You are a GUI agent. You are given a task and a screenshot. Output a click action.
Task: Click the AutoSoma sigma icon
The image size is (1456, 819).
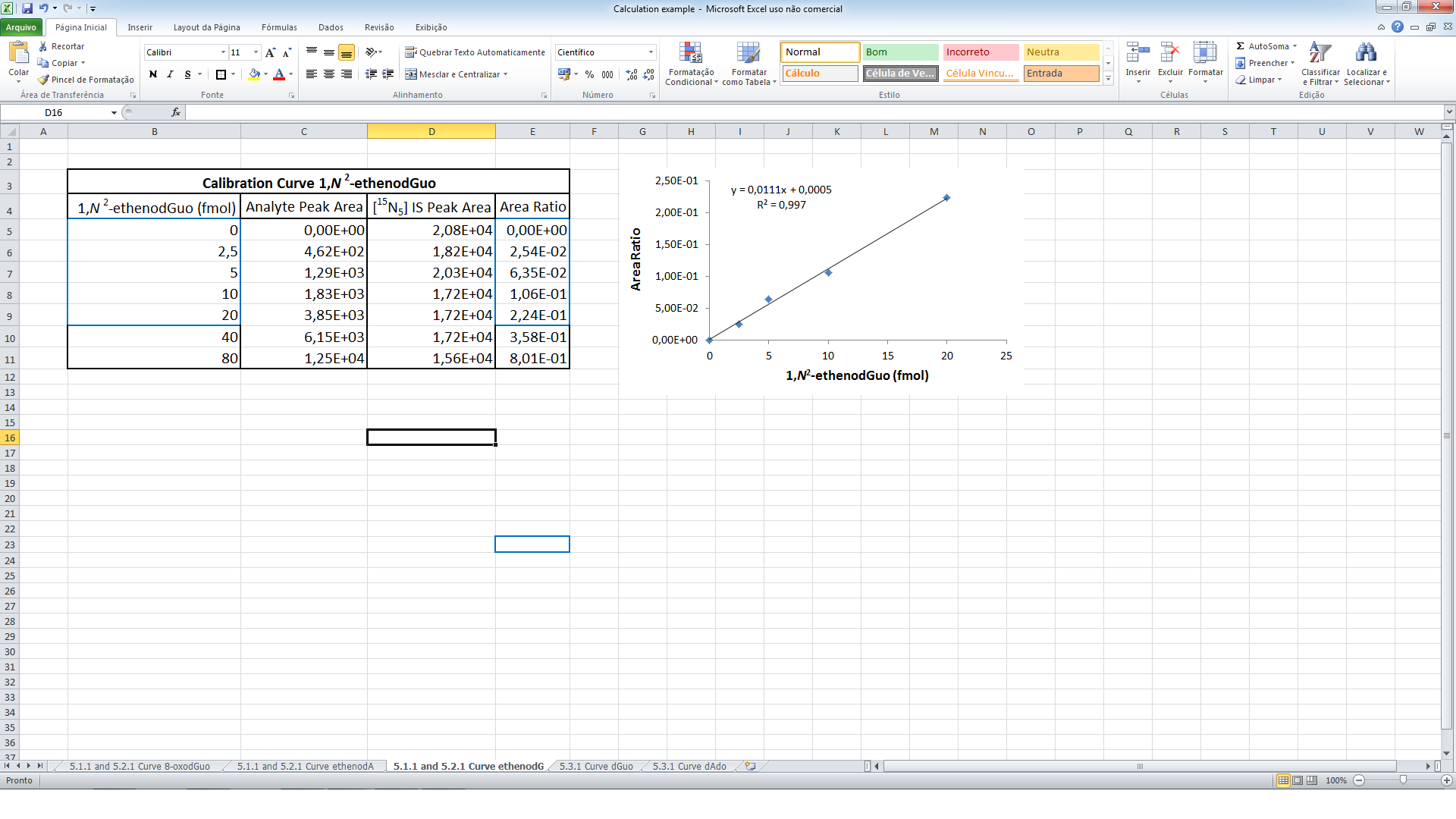pyautogui.click(x=1241, y=46)
